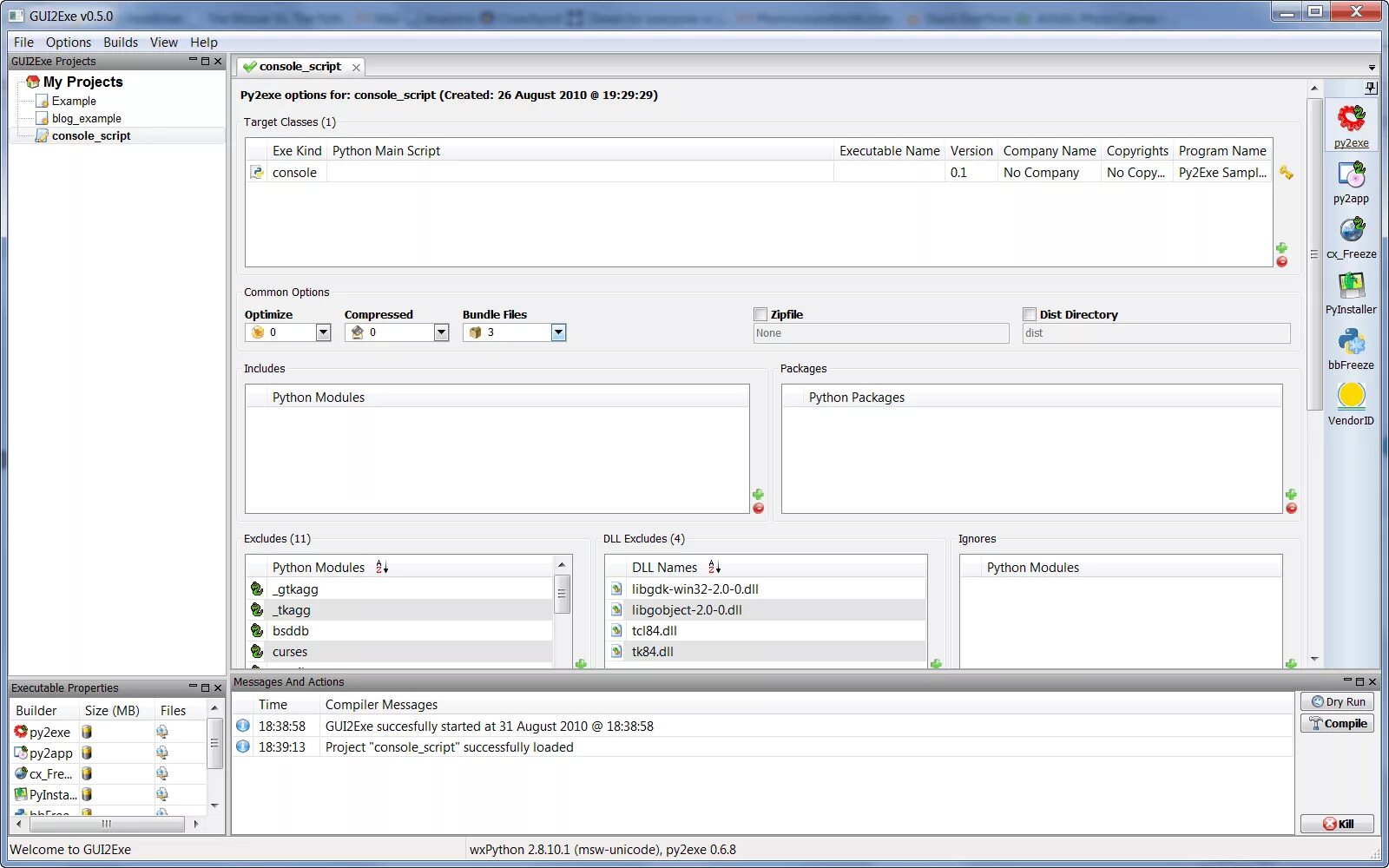The image size is (1389, 868).
Task: Click the console exe kind row icon
Action: (257, 172)
